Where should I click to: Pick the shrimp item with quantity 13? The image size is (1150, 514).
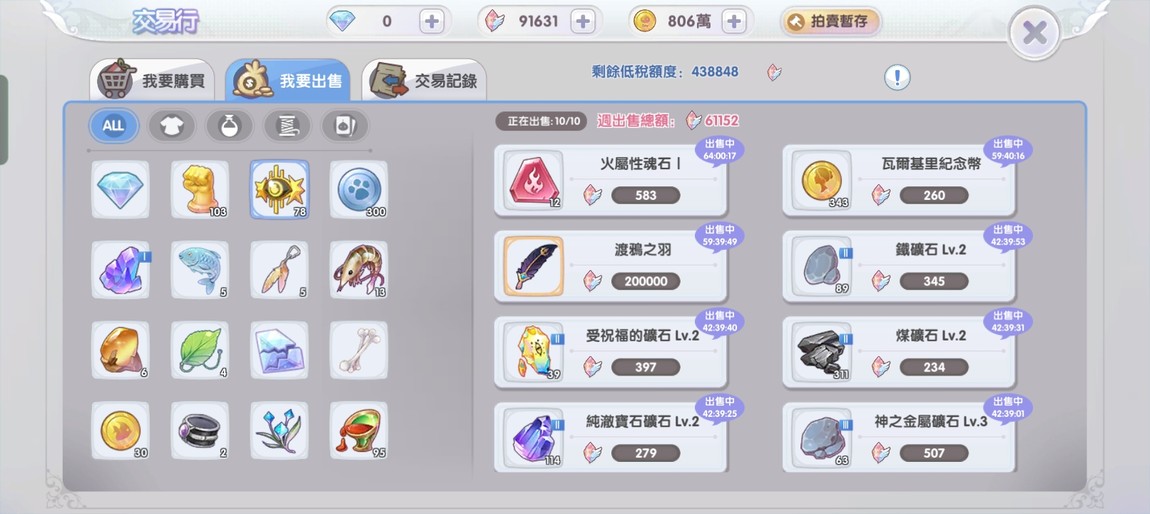[x=359, y=269]
